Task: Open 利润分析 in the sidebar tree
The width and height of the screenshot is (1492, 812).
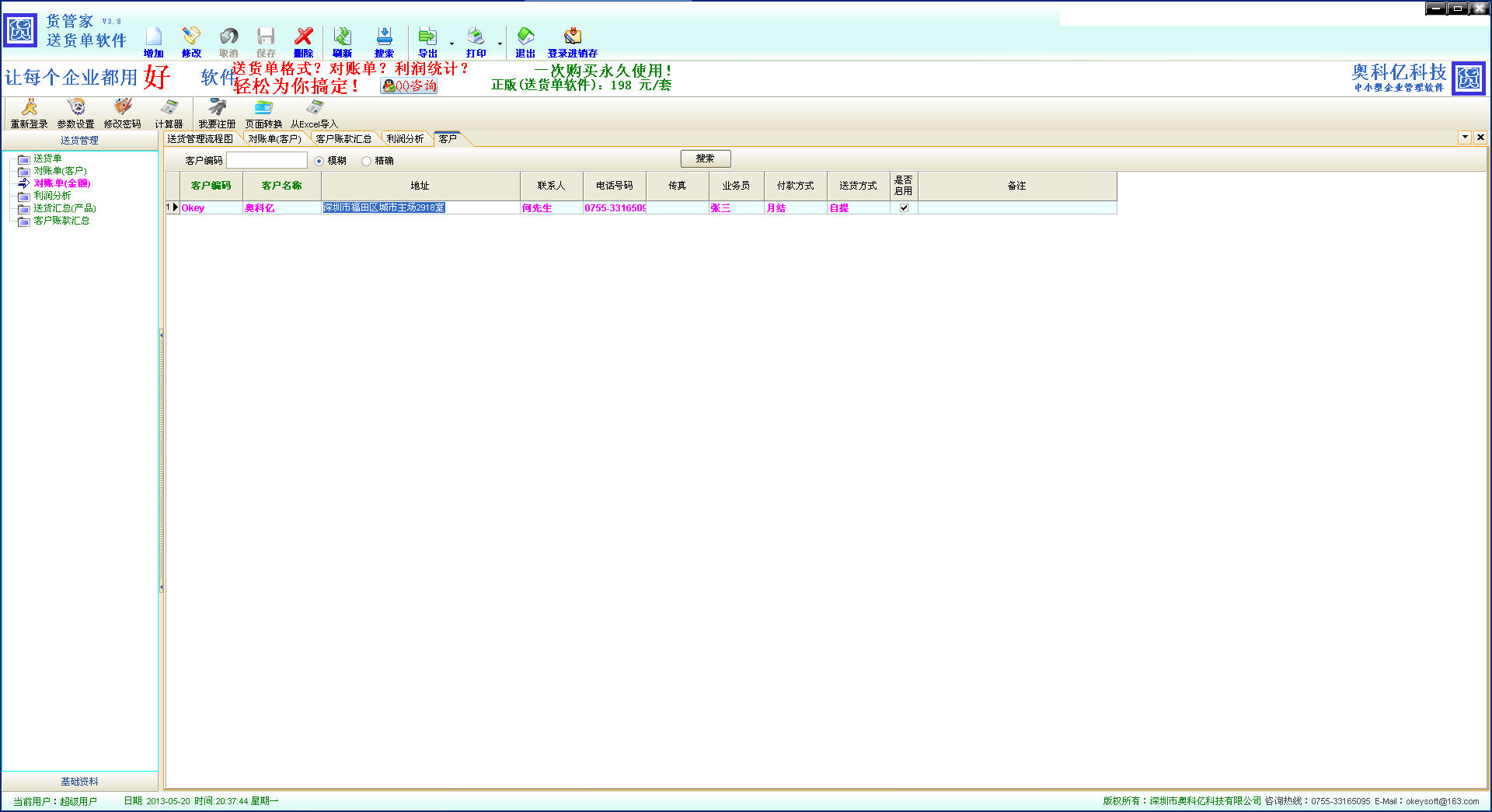Action: click(52, 196)
